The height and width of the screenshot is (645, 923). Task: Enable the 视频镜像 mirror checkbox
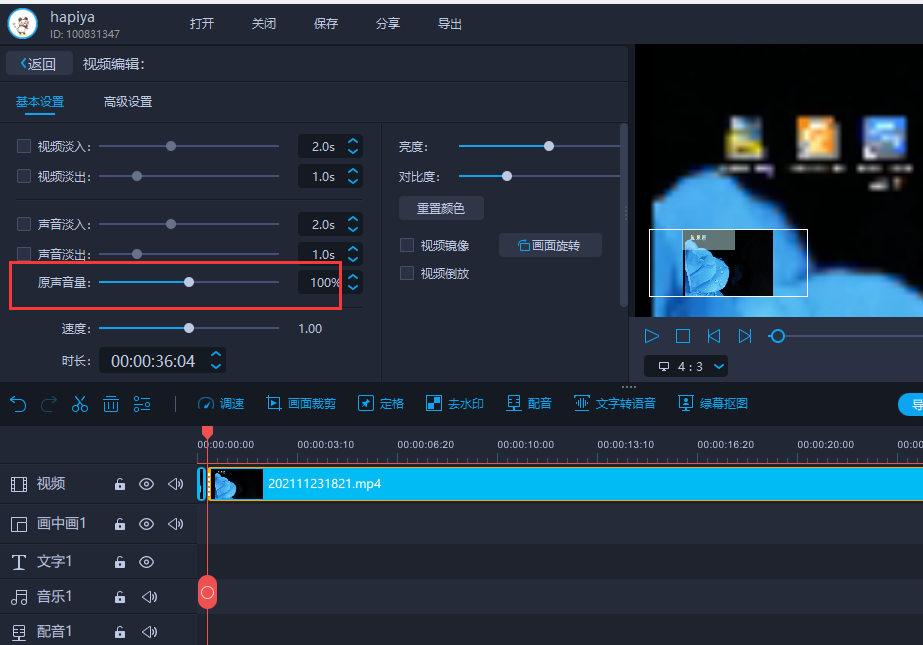(x=408, y=245)
